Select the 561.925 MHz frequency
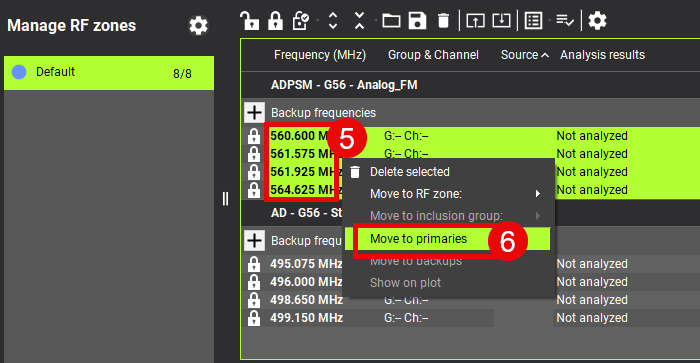The width and height of the screenshot is (700, 363). click(x=305, y=172)
